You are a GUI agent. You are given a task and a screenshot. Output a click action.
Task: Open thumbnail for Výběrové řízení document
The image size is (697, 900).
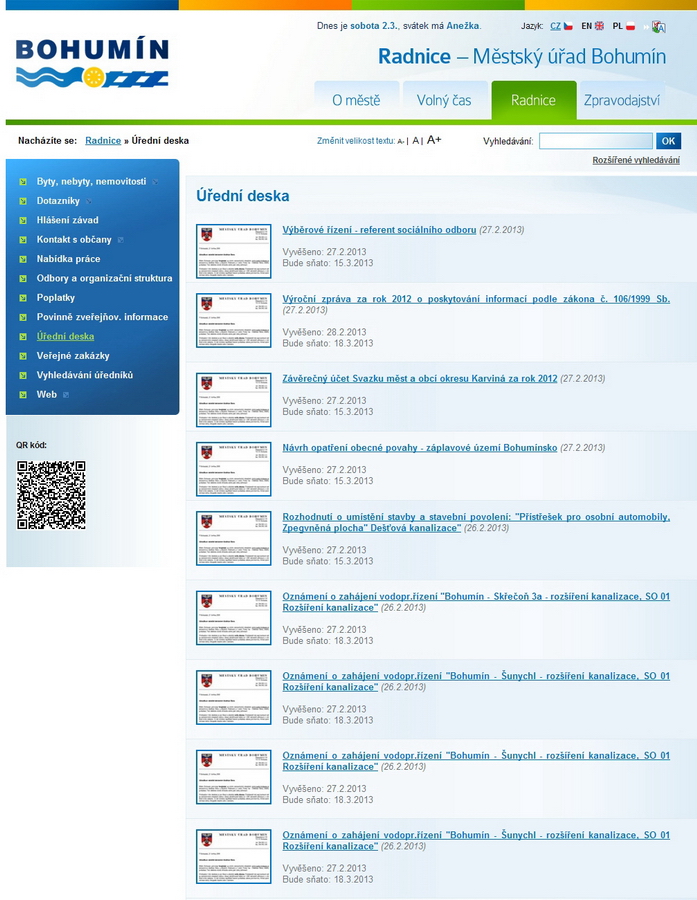234,251
